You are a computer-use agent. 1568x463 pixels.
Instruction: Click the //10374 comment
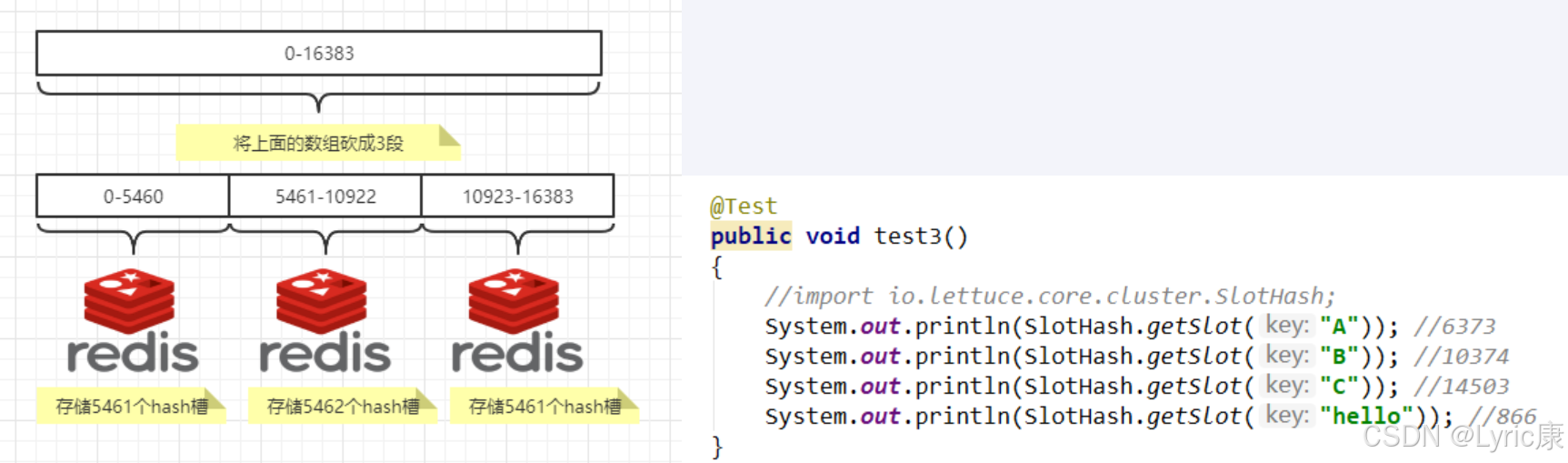point(1461,357)
